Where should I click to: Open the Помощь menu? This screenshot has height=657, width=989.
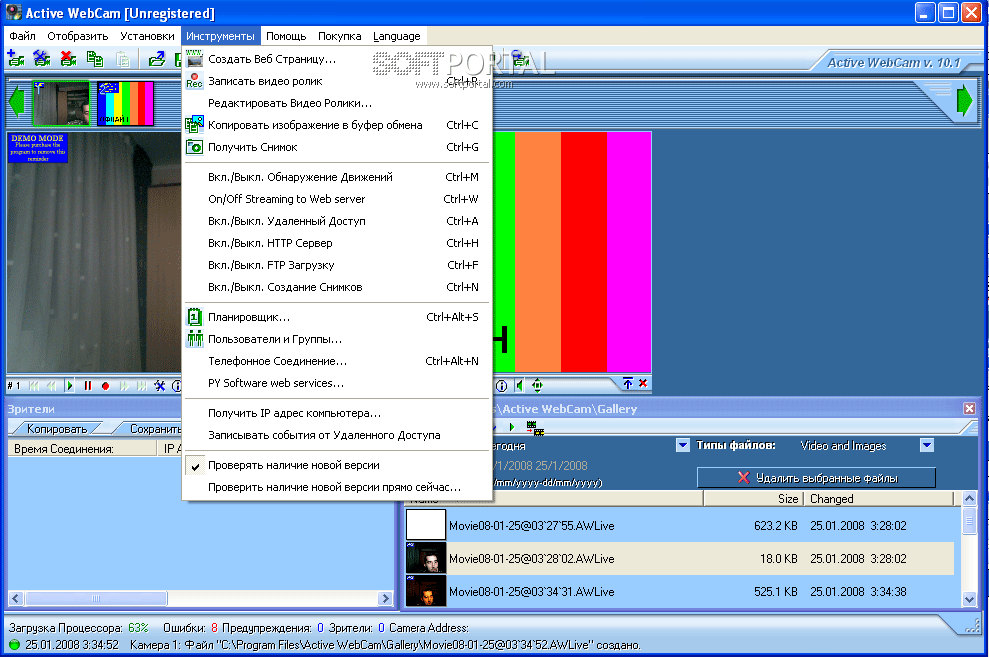point(286,37)
